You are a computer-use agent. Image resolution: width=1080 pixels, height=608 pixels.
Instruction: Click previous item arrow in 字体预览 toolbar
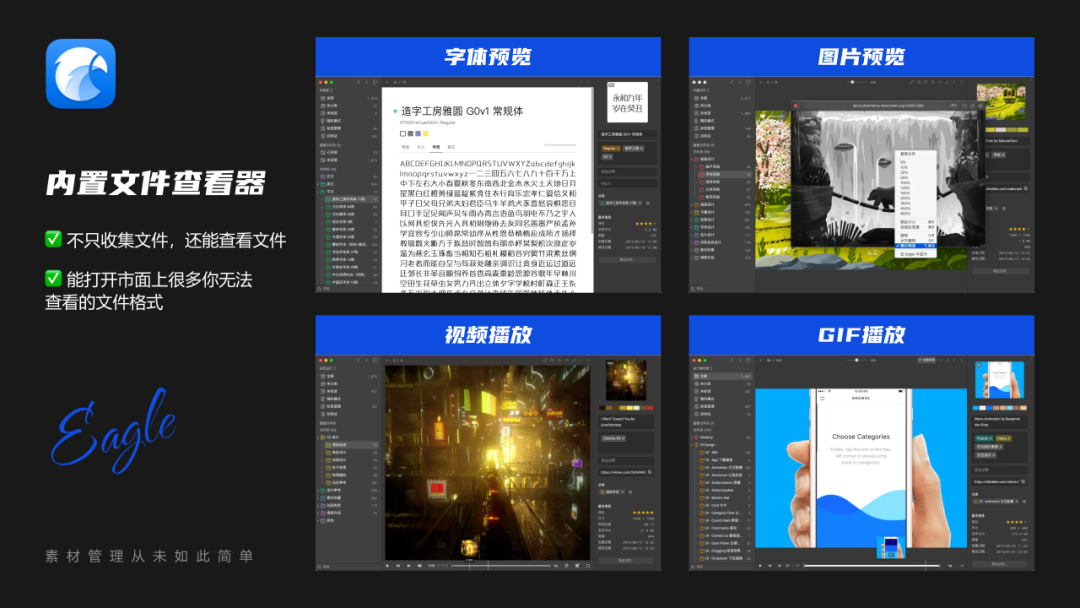tap(579, 82)
